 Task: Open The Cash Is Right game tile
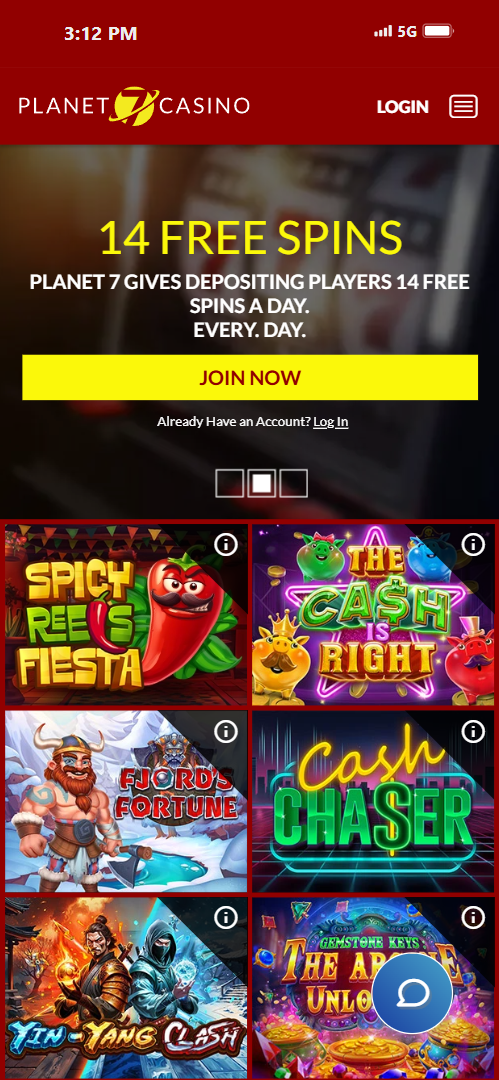click(373, 615)
